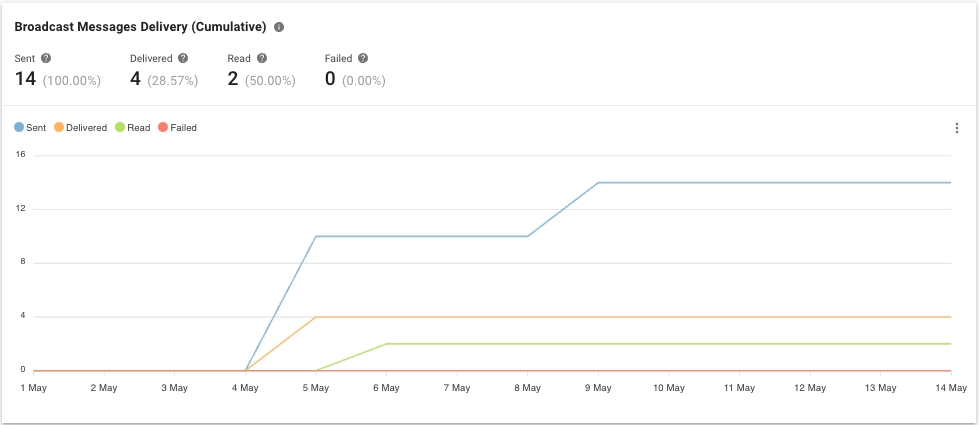Click the orange Delivered legend dot

point(59,128)
